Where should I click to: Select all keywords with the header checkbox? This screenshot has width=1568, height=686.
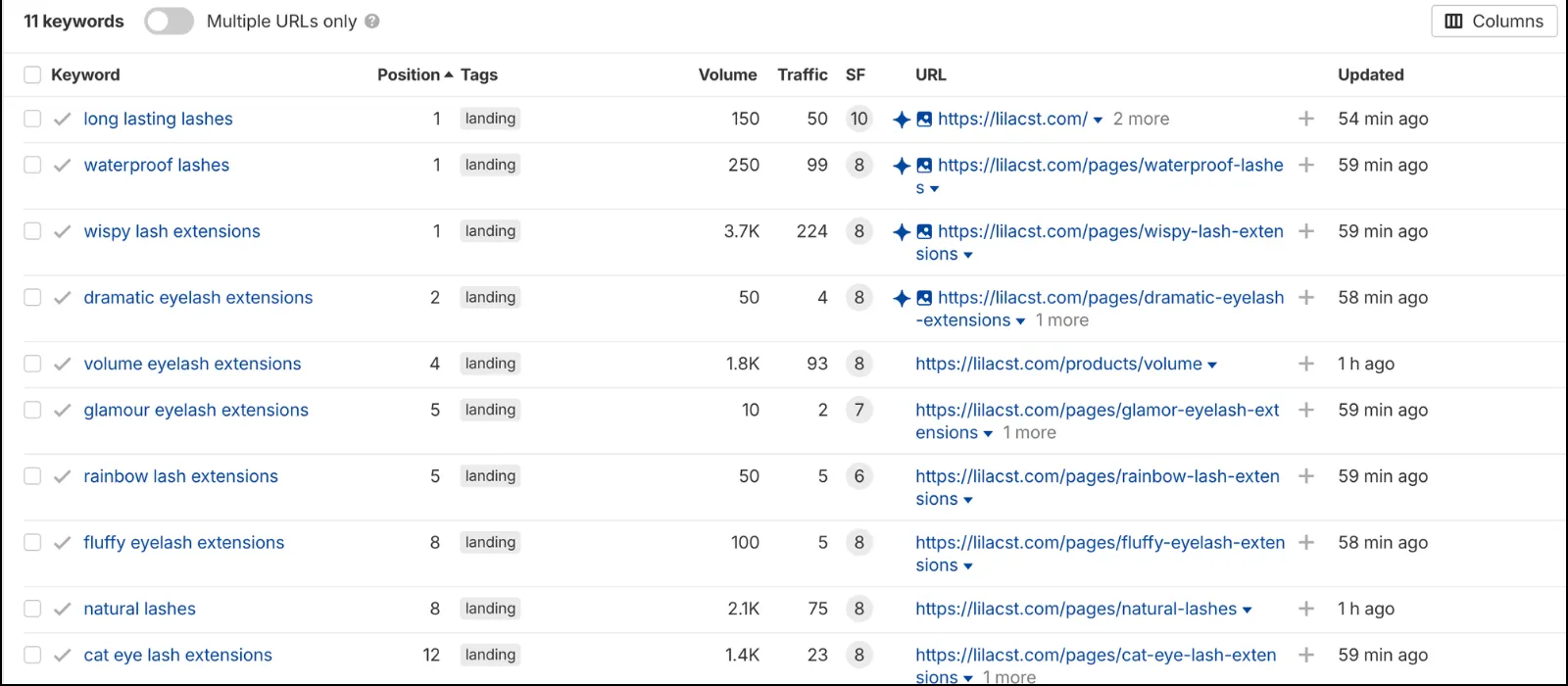[32, 75]
